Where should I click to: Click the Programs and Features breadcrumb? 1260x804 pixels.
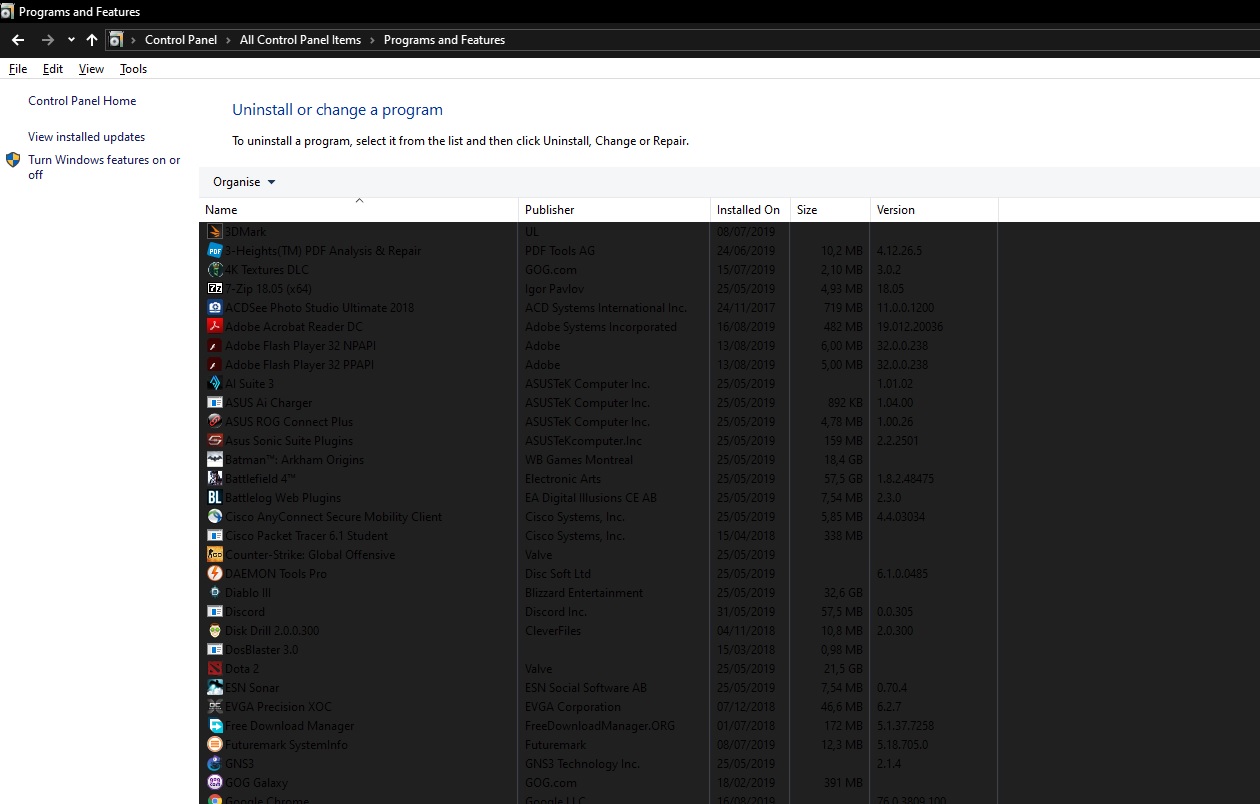[444, 40]
